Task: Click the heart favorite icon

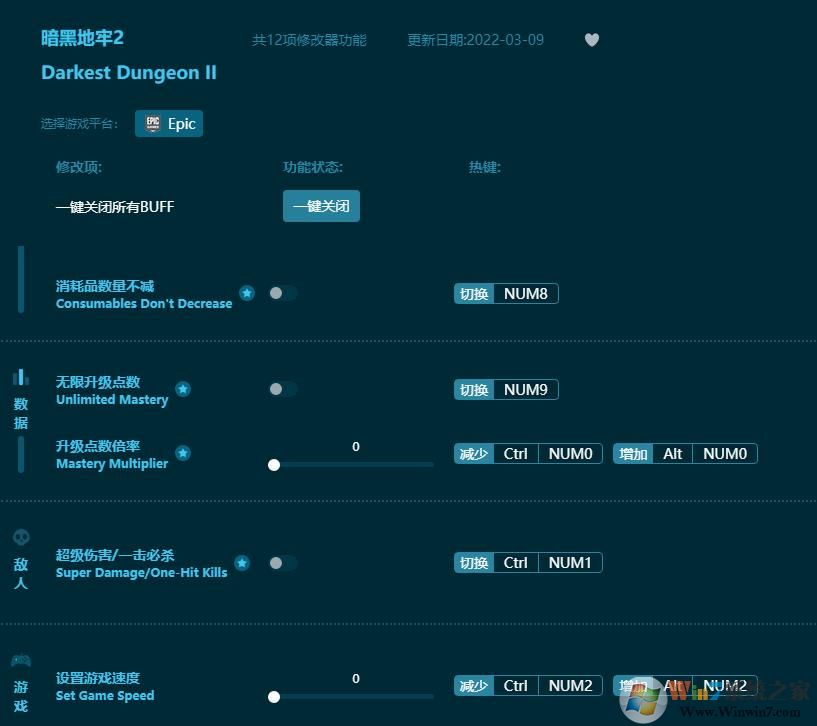Action: [591, 40]
